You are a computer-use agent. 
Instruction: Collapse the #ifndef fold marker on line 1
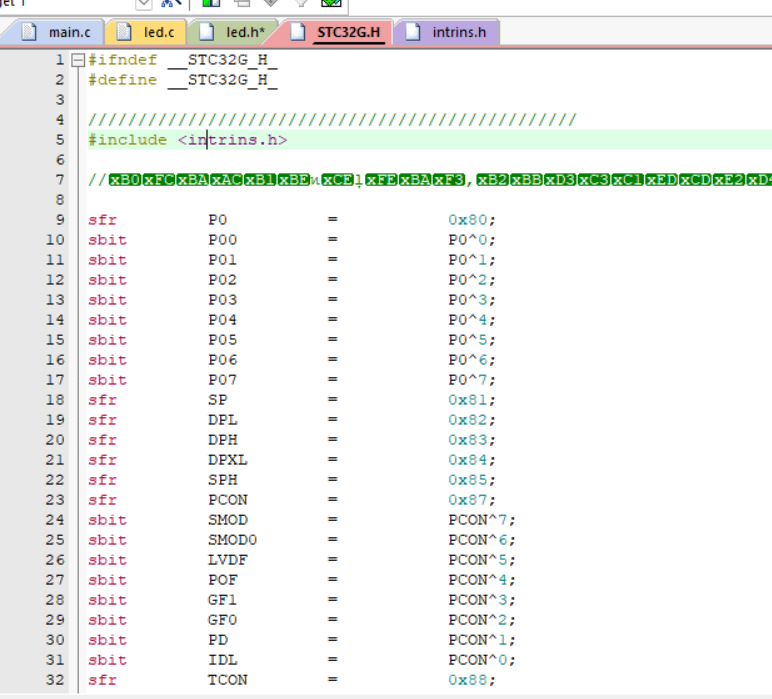[78, 60]
